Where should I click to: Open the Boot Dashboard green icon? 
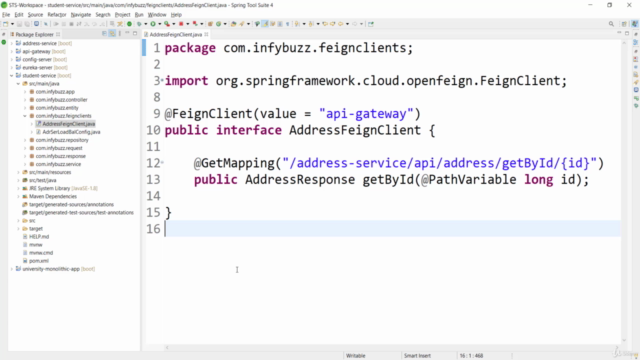(x=129, y=24)
